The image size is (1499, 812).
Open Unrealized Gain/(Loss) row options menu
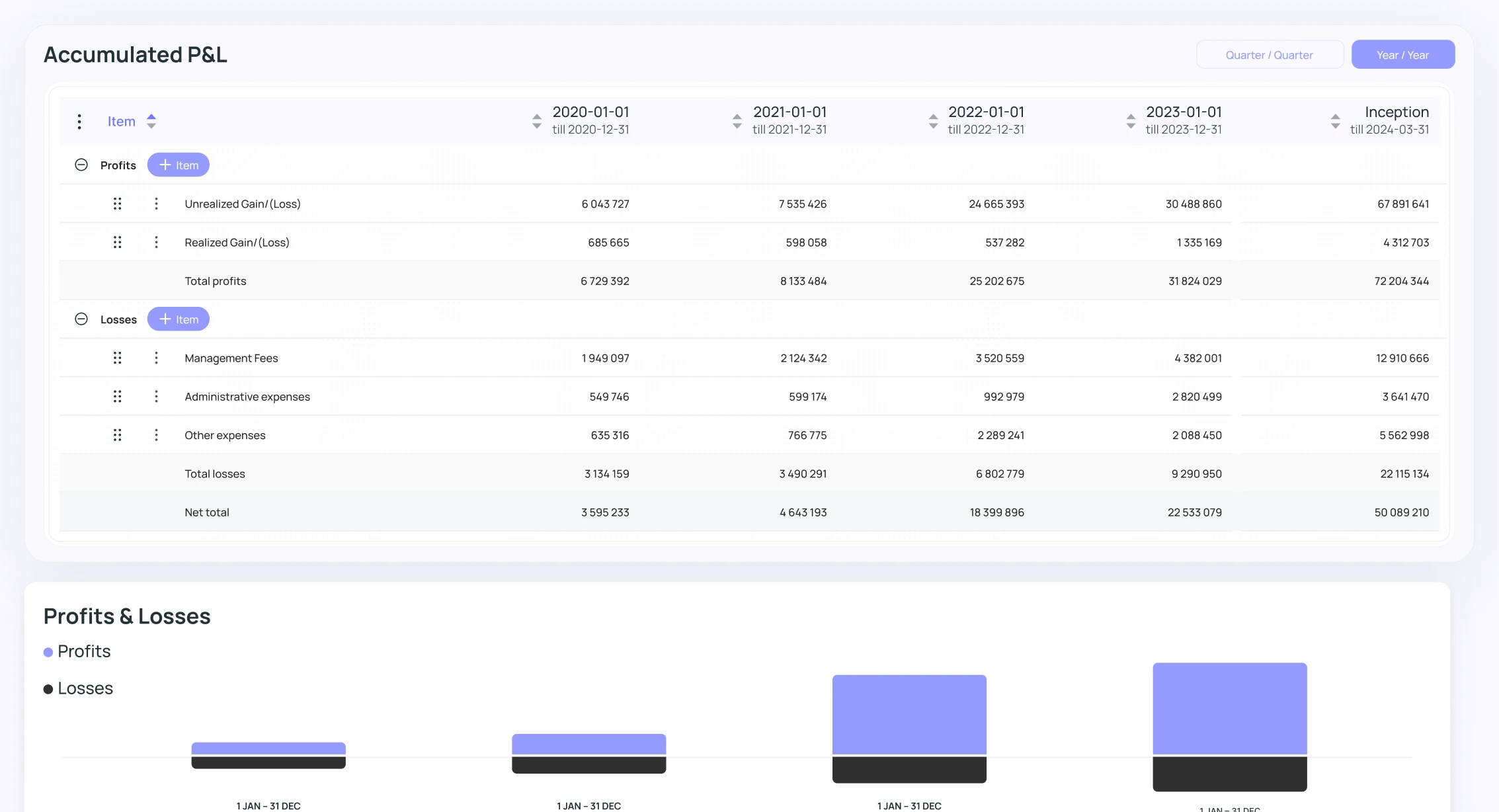[156, 204]
